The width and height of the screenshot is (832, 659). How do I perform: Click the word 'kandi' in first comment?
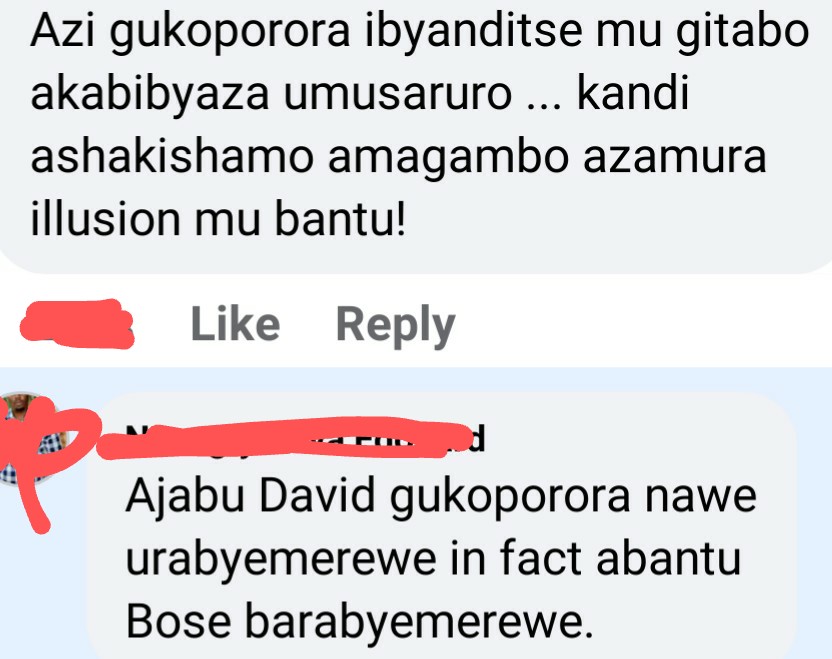[x=632, y=93]
